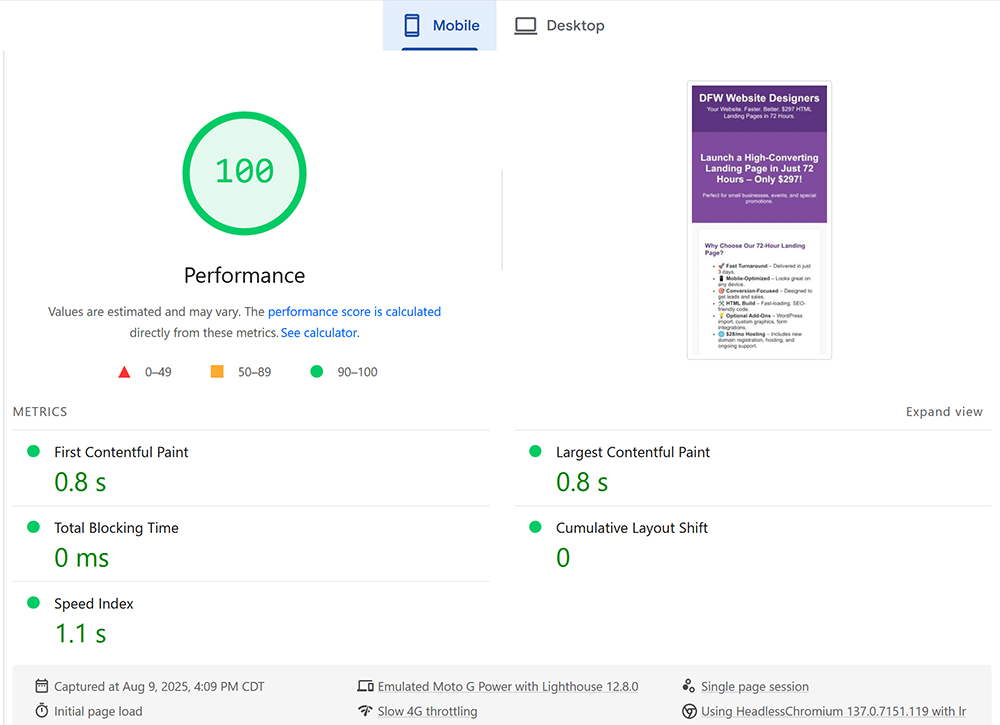Click the page screenshot thumbnail preview
This screenshot has height=725, width=1000.
(757, 219)
